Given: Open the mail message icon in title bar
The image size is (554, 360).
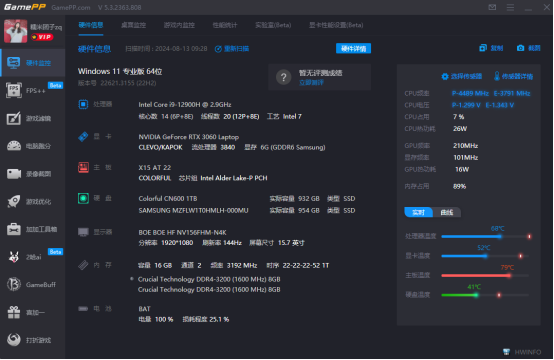Looking at the screenshot, I should pos(492,7).
